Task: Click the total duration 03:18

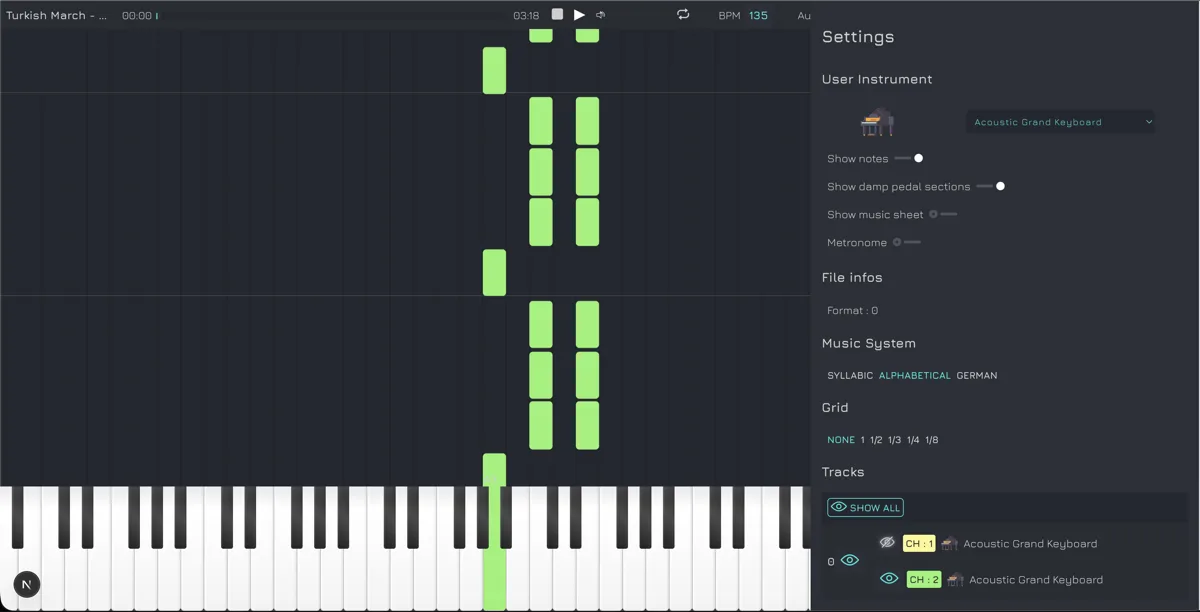Action: pyautogui.click(x=526, y=16)
